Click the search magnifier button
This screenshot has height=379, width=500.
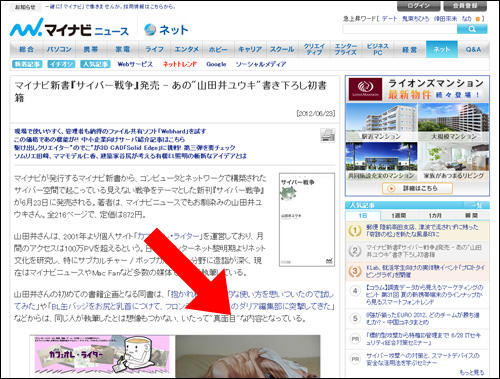coord(472,29)
